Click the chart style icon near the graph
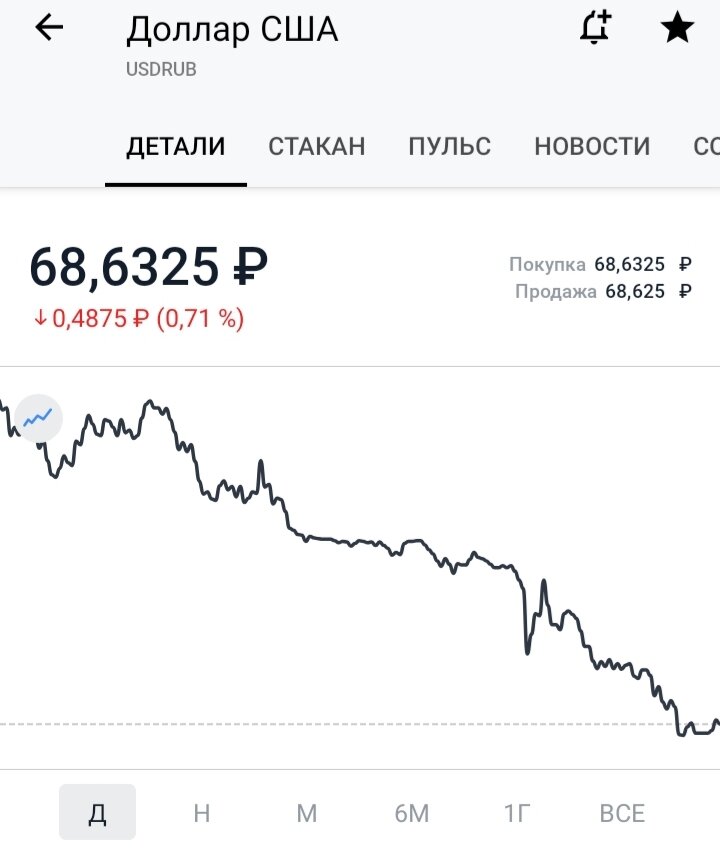Image resolution: width=720 pixels, height=860 pixels. 37,418
